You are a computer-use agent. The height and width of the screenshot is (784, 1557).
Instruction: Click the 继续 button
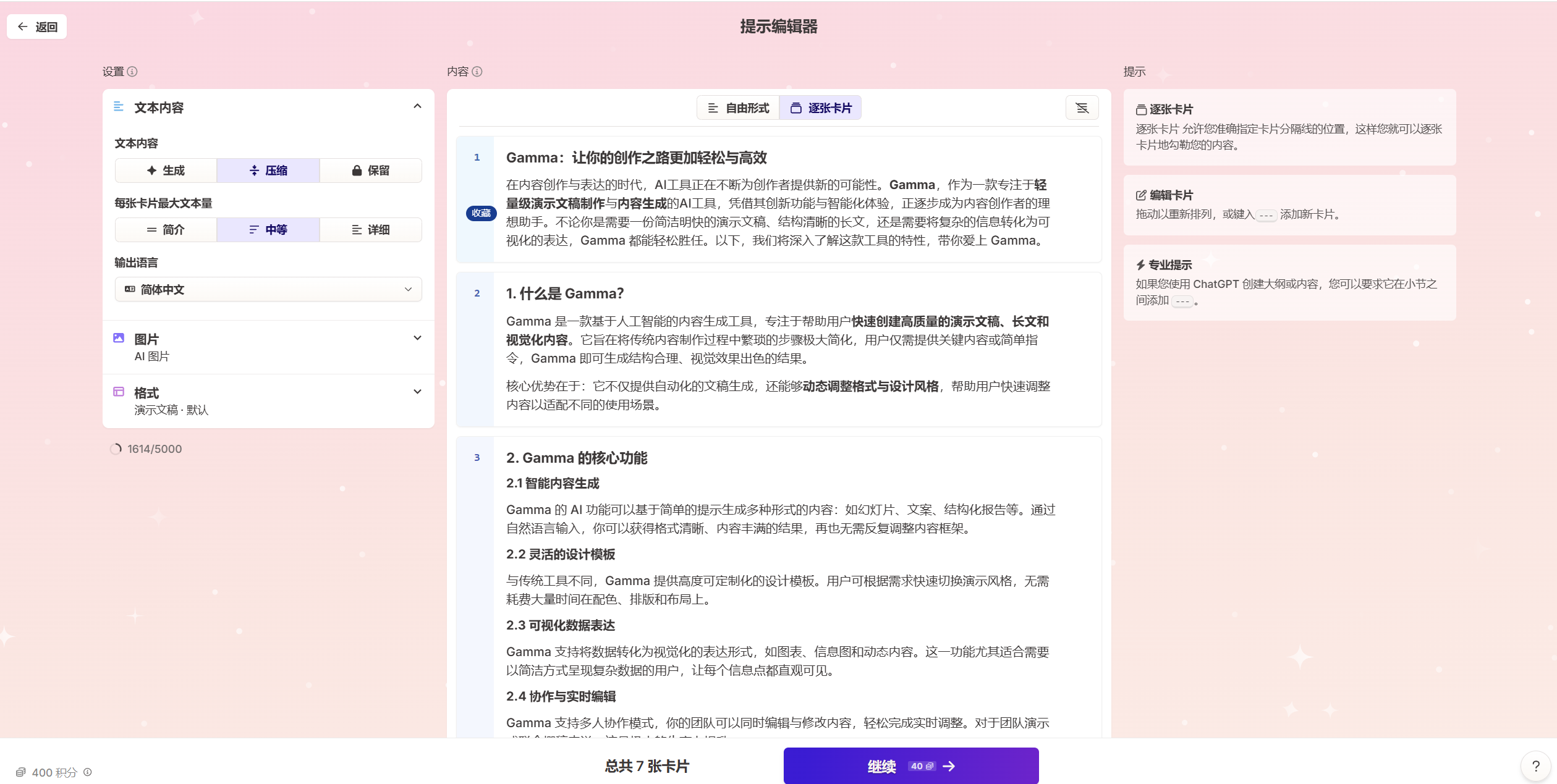[x=910, y=766]
